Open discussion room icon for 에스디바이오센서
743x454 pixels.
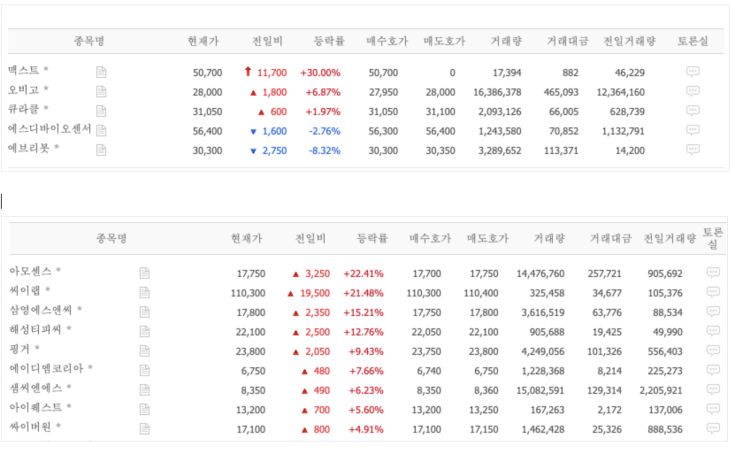693,130
